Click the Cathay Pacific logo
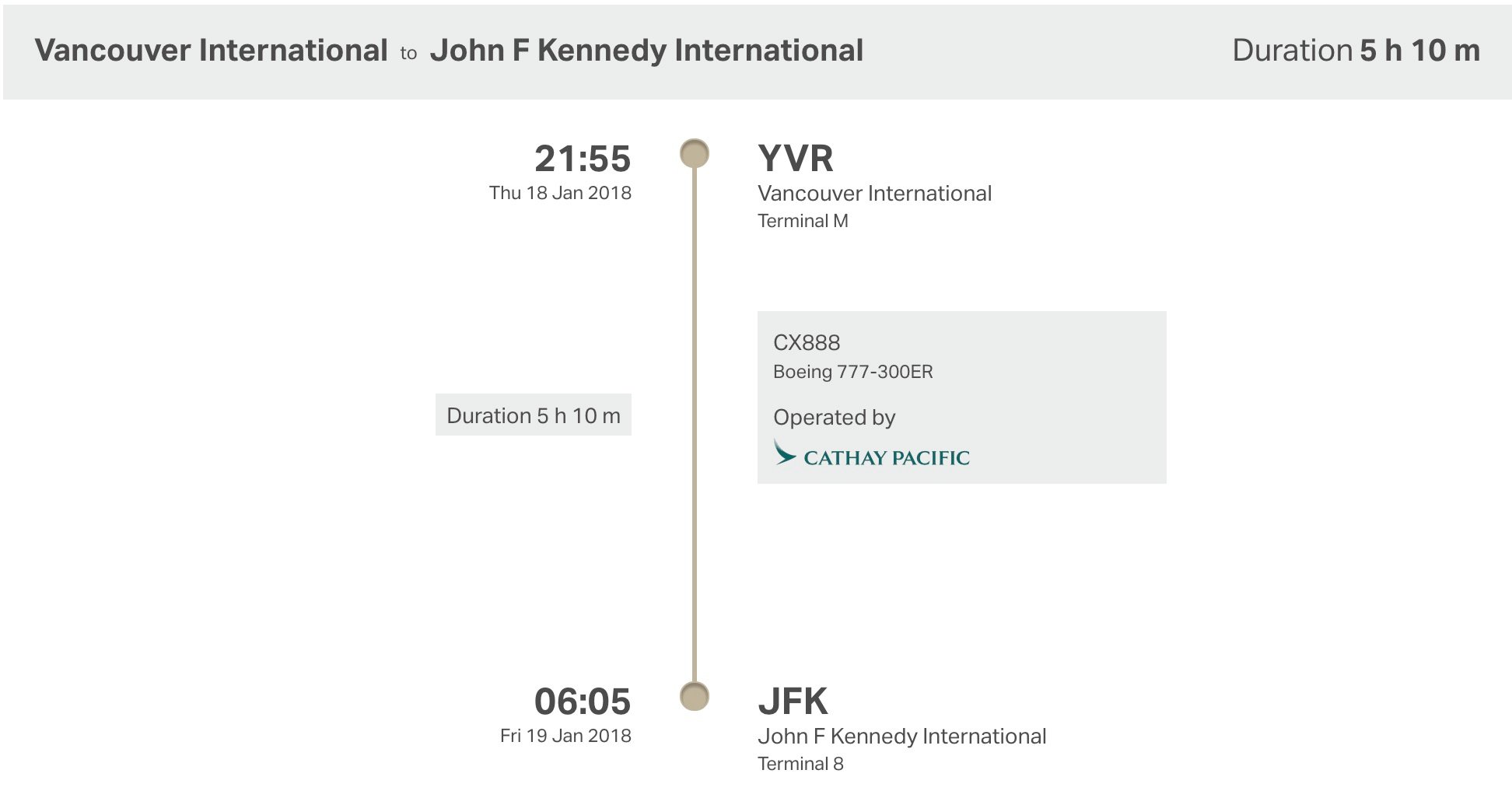1512x798 pixels. pyautogui.click(x=871, y=453)
